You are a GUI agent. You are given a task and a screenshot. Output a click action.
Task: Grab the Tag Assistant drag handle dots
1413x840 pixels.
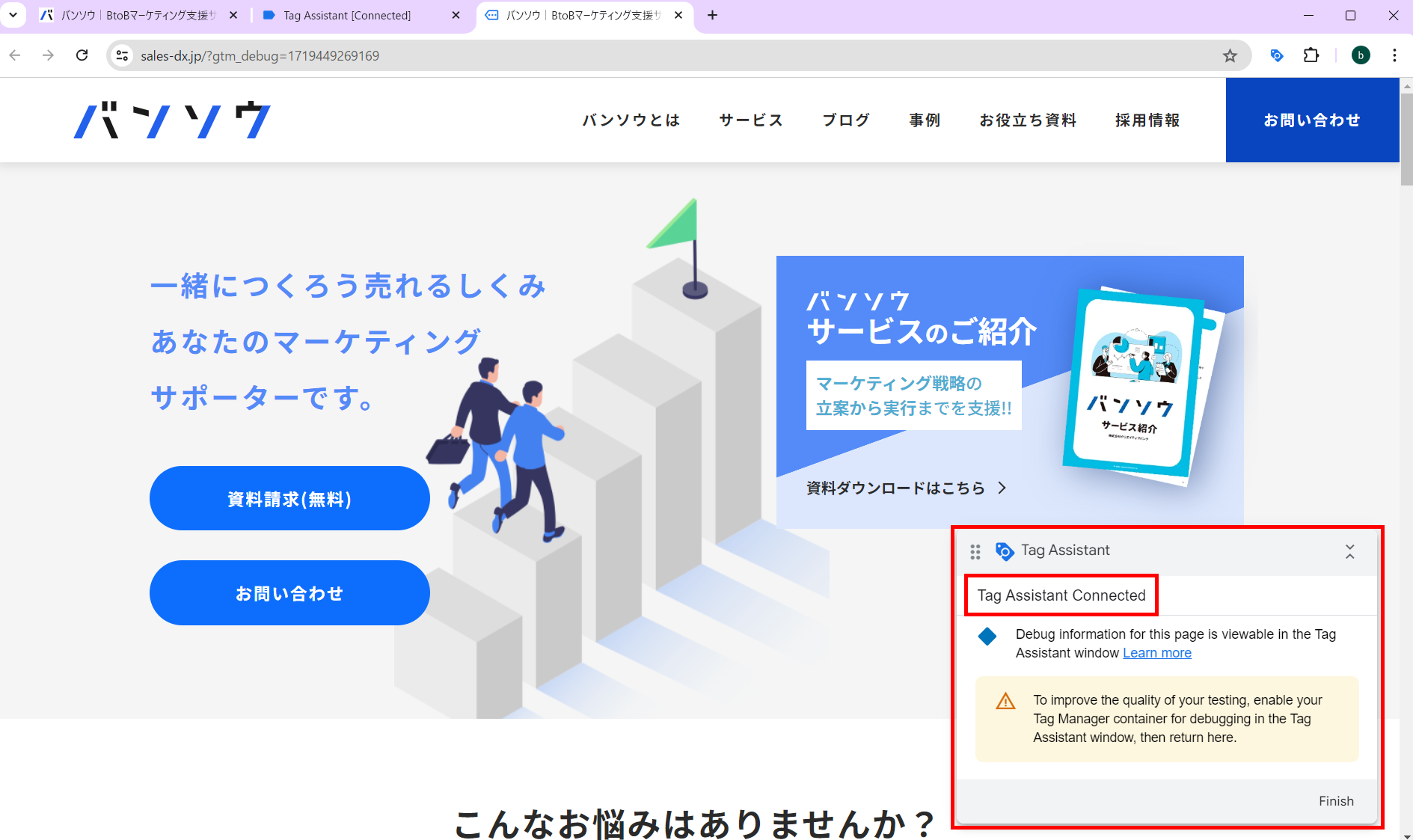tap(975, 551)
